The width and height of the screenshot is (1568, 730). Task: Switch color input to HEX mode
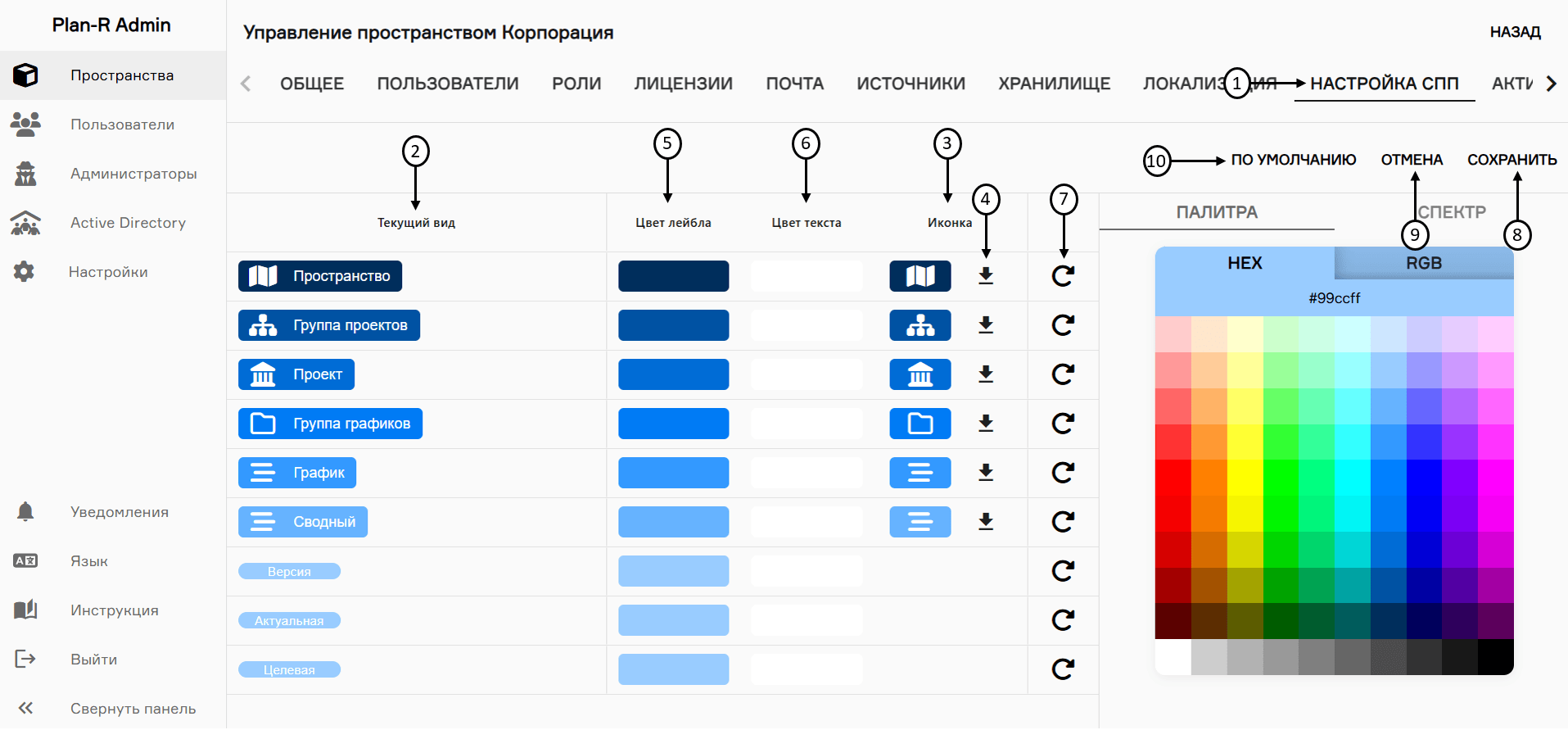[x=1244, y=262]
